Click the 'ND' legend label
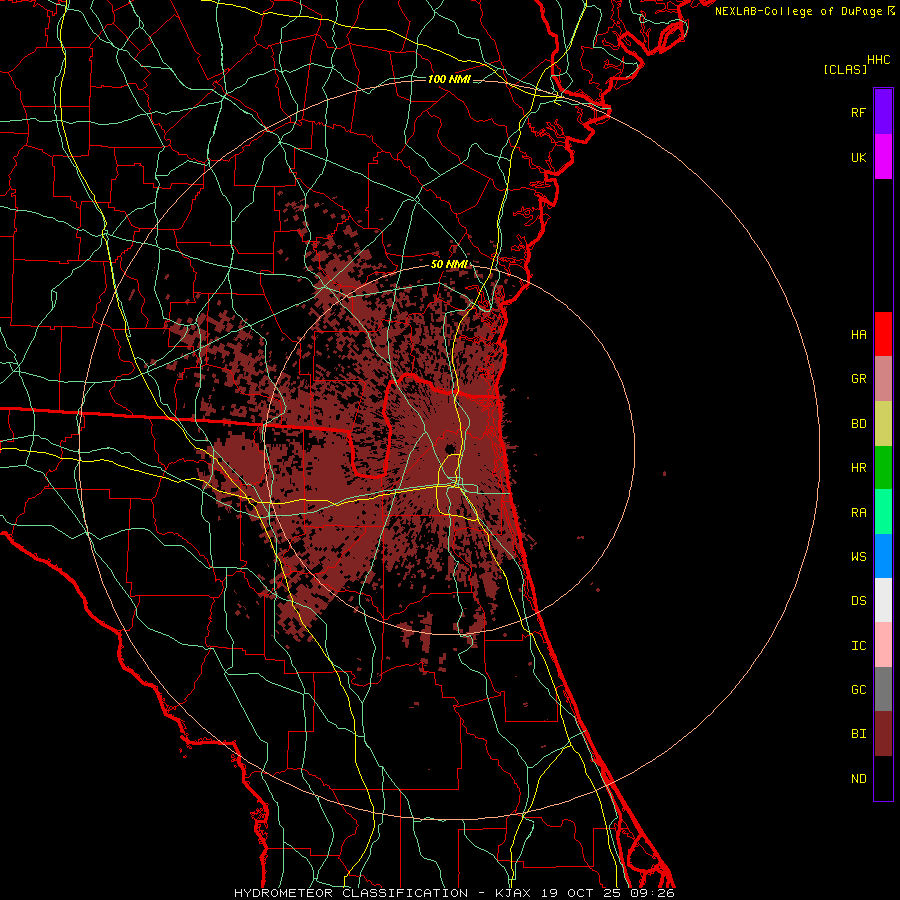This screenshot has height=900, width=900. [858, 779]
